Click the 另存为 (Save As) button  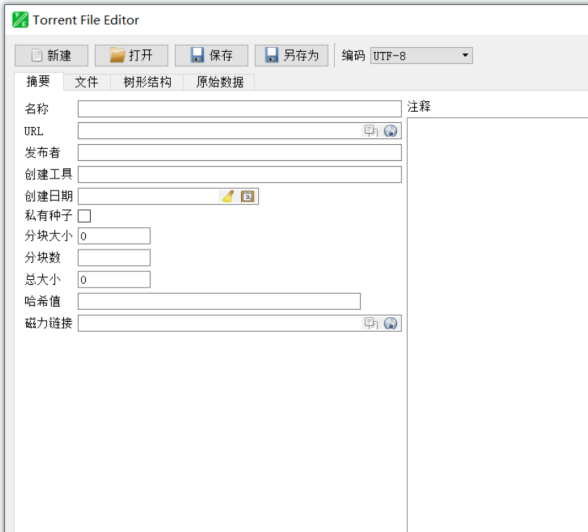[291, 55]
